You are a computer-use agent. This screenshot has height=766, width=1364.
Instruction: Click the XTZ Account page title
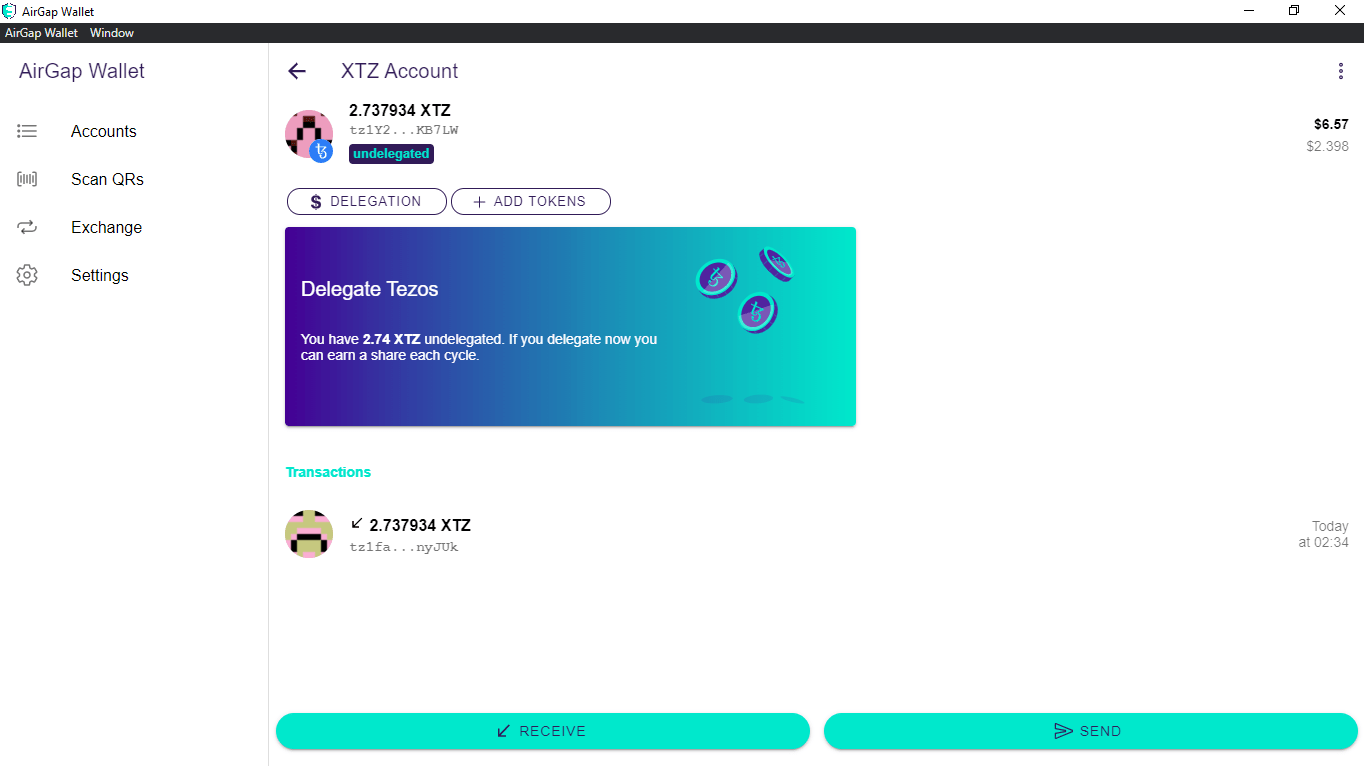point(400,71)
